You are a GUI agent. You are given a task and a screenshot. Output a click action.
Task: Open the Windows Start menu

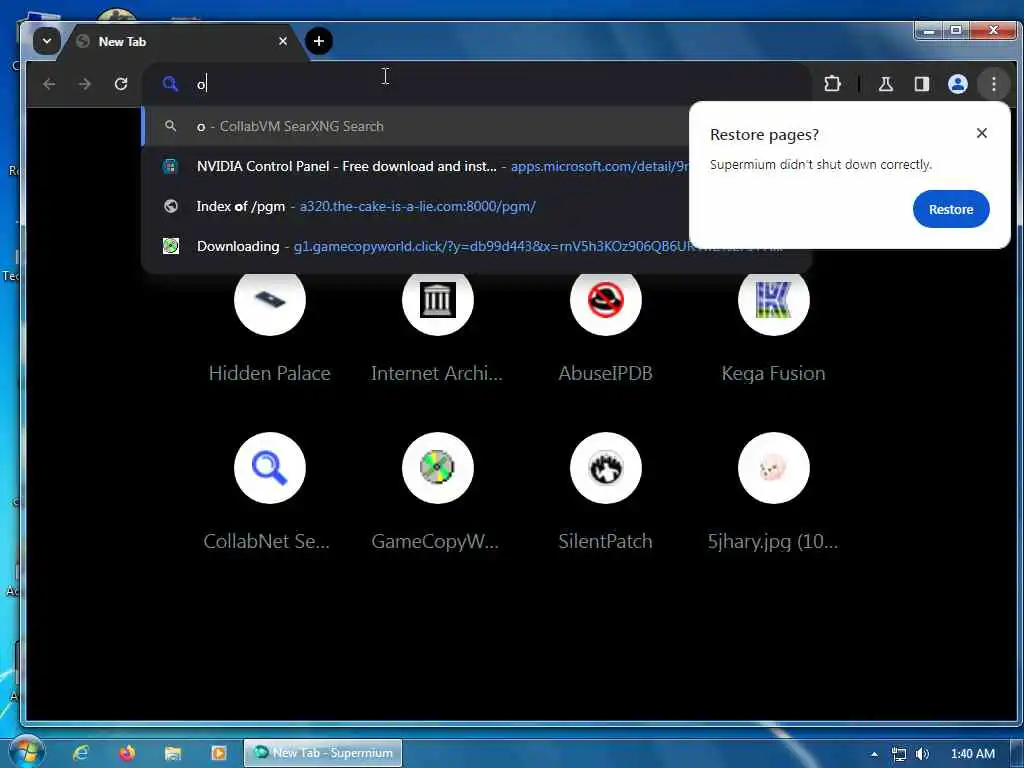point(25,752)
